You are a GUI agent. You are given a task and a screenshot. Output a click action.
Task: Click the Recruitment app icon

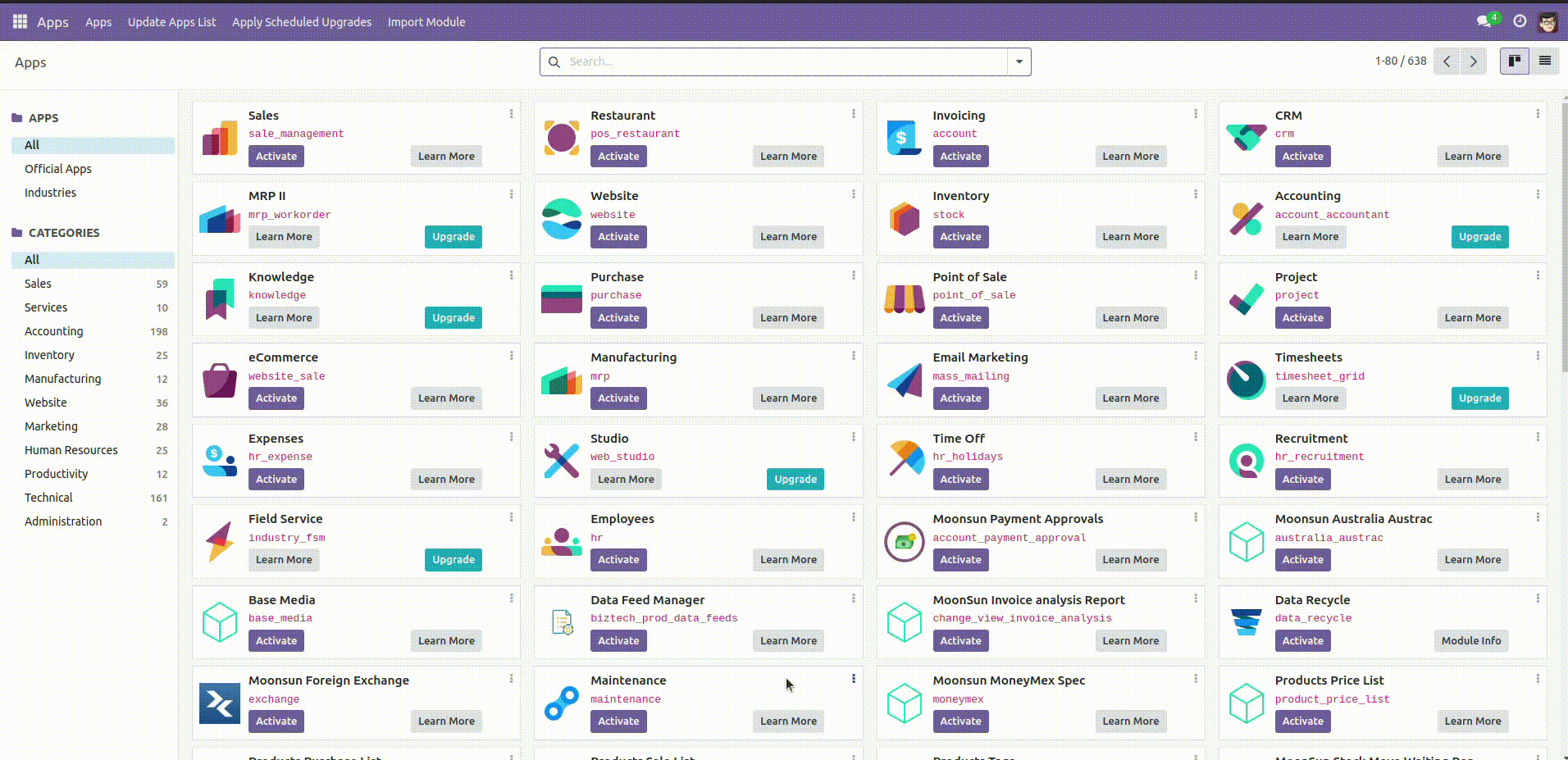point(1246,461)
